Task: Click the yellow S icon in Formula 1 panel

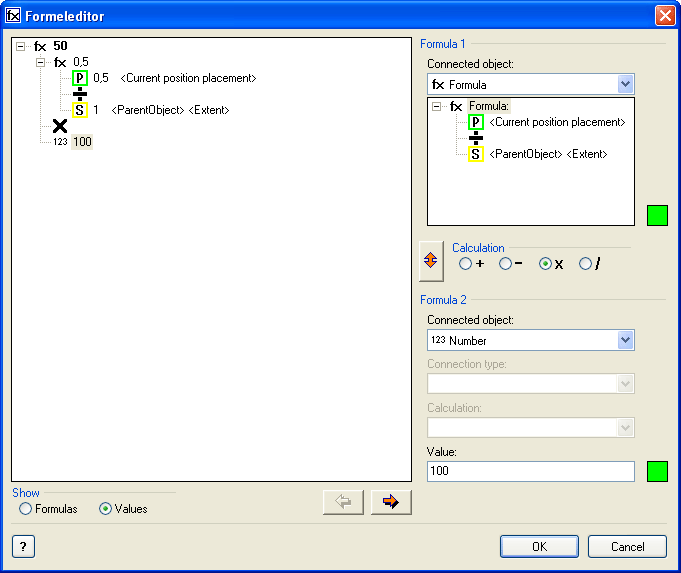Action: (x=476, y=154)
